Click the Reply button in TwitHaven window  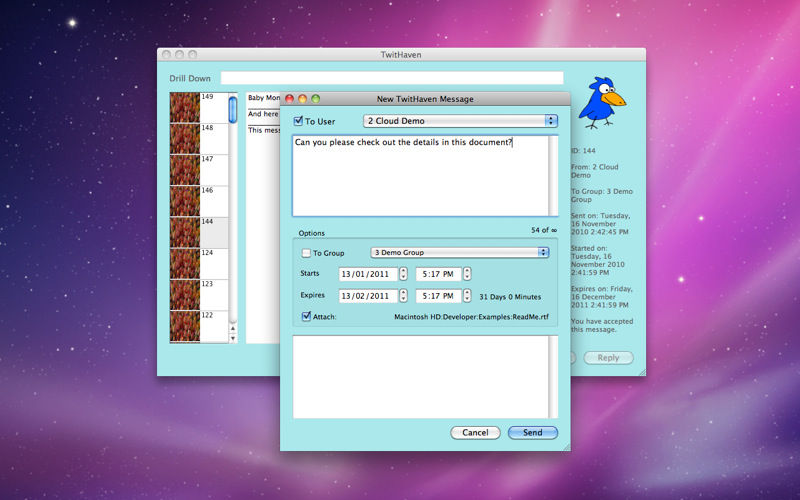pos(608,358)
